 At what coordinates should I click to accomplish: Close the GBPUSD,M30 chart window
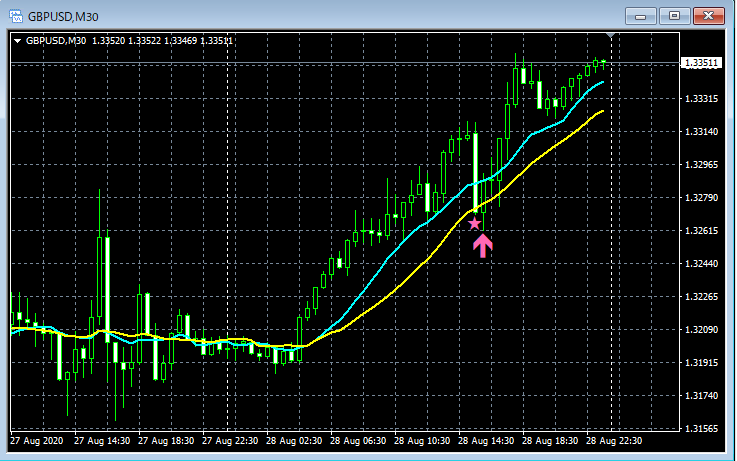coord(708,16)
